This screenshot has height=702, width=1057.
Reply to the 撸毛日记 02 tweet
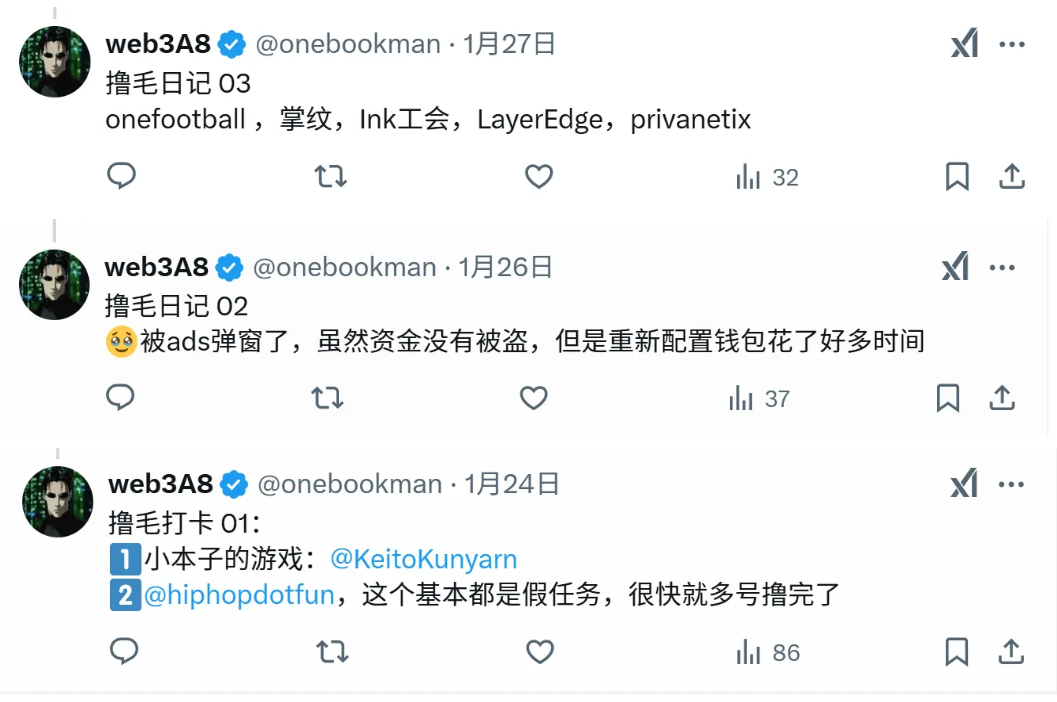coord(121,398)
